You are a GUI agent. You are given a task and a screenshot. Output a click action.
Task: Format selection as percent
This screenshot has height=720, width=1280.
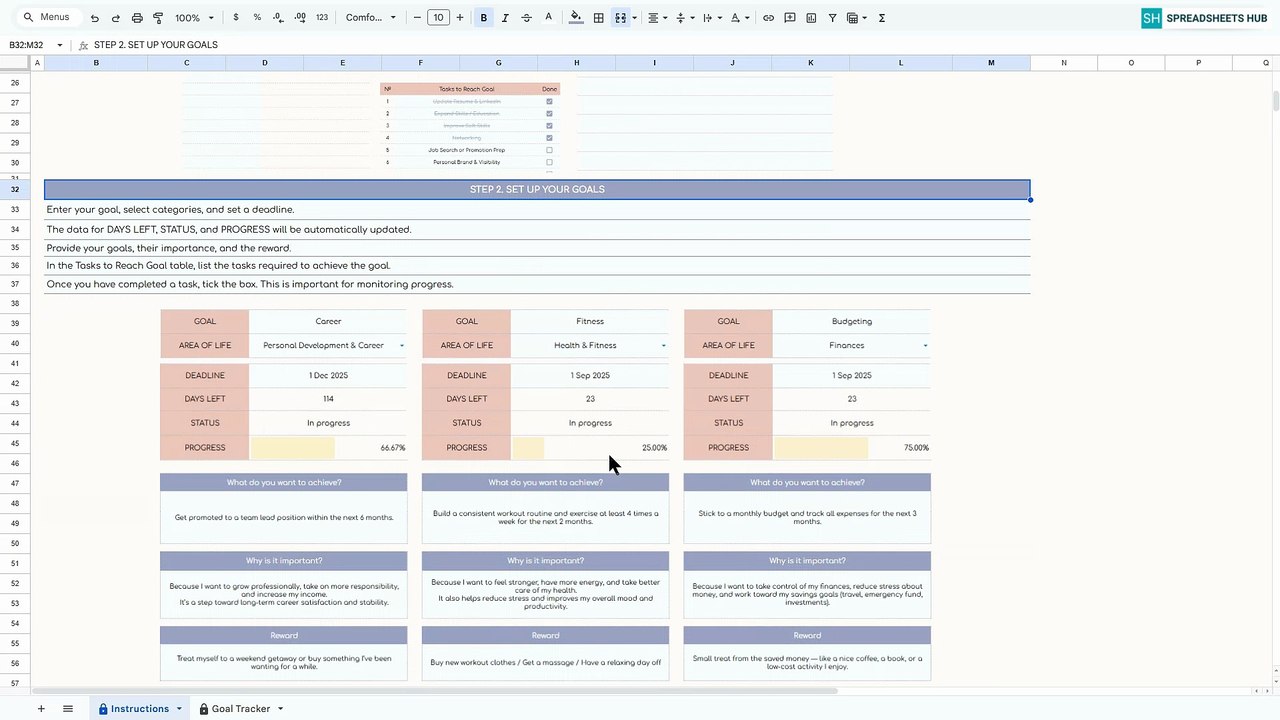tap(257, 18)
